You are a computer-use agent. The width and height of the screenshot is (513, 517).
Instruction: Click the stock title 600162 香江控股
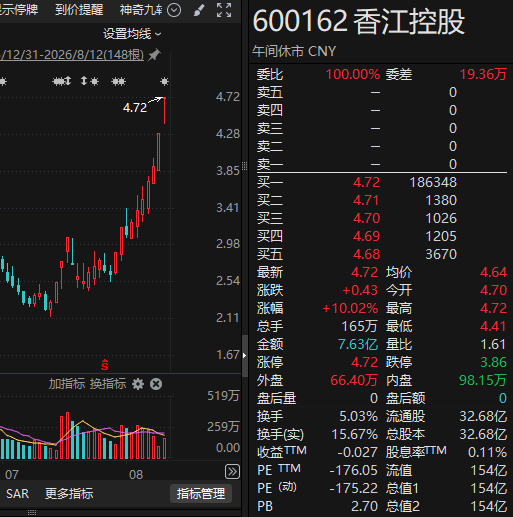[359, 21]
